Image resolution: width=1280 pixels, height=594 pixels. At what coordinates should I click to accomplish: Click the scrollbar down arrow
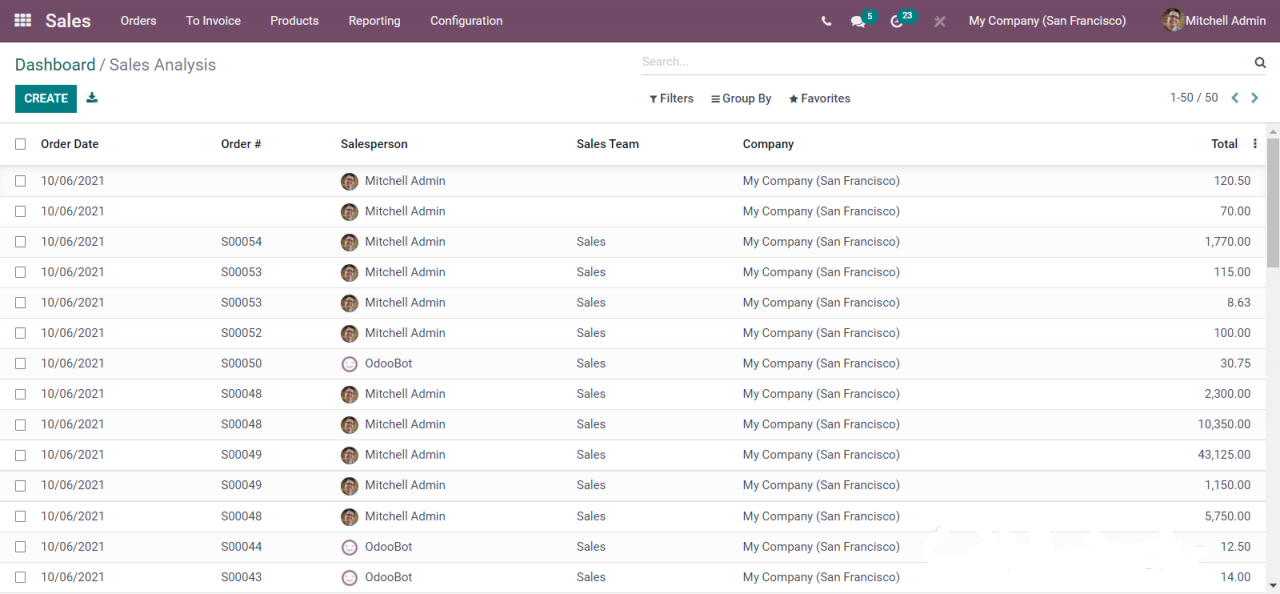click(1273, 586)
